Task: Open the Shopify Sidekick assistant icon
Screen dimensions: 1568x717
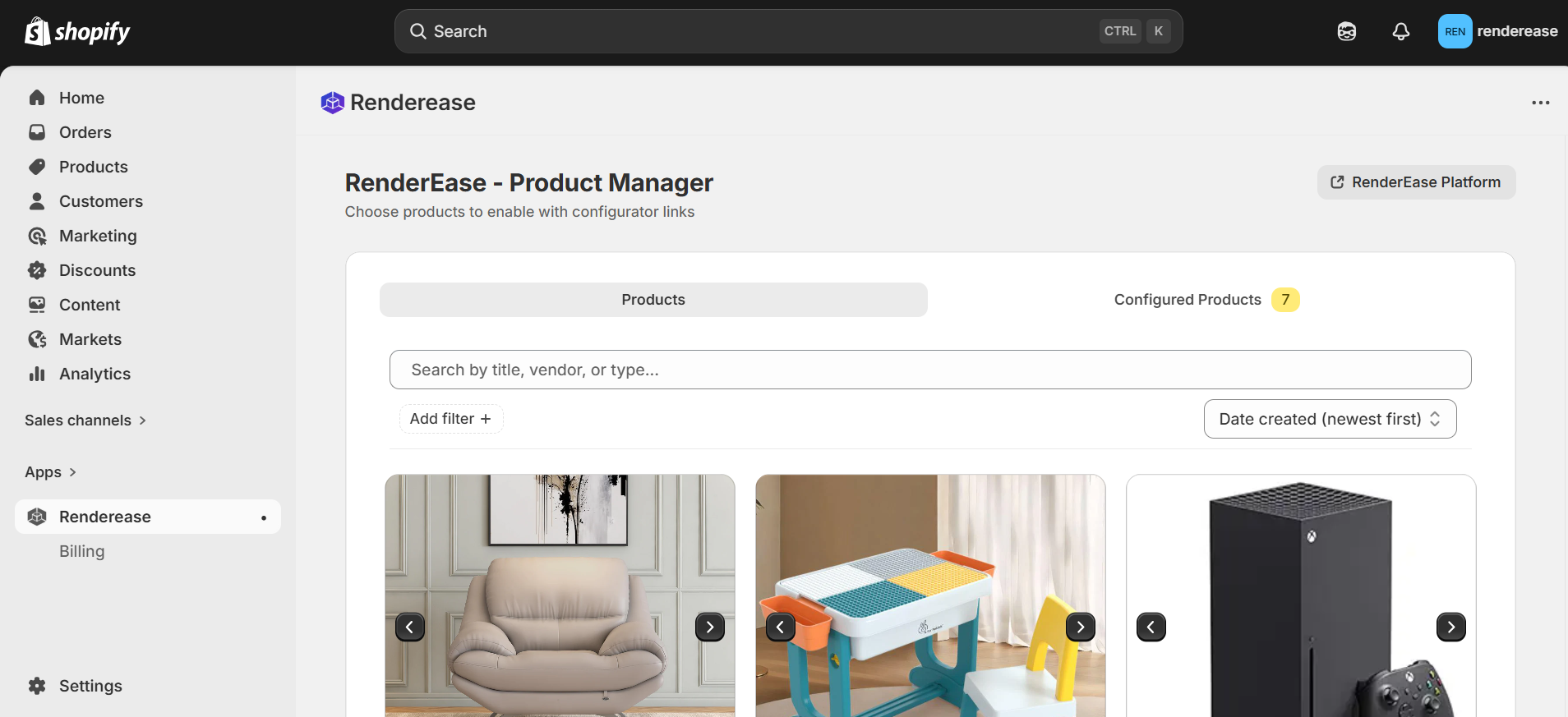Action: pyautogui.click(x=1347, y=31)
